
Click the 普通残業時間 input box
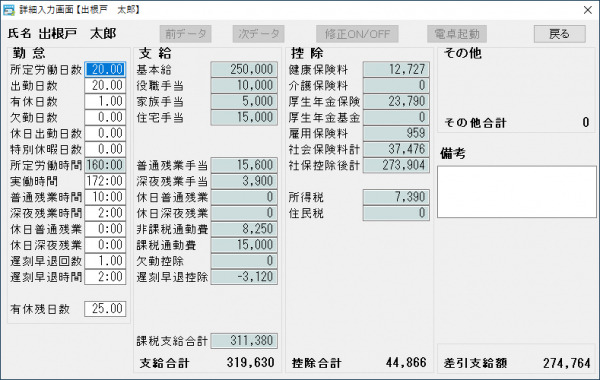[x=105, y=197]
